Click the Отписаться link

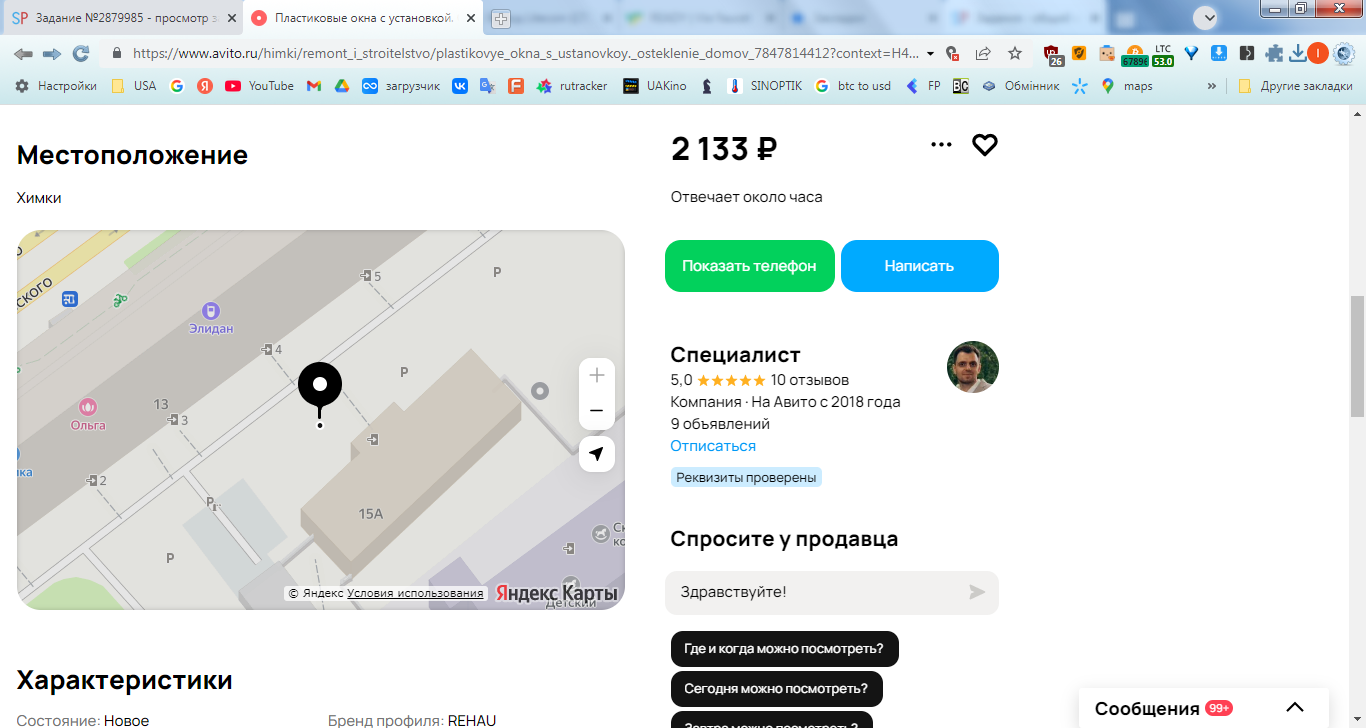pos(713,446)
